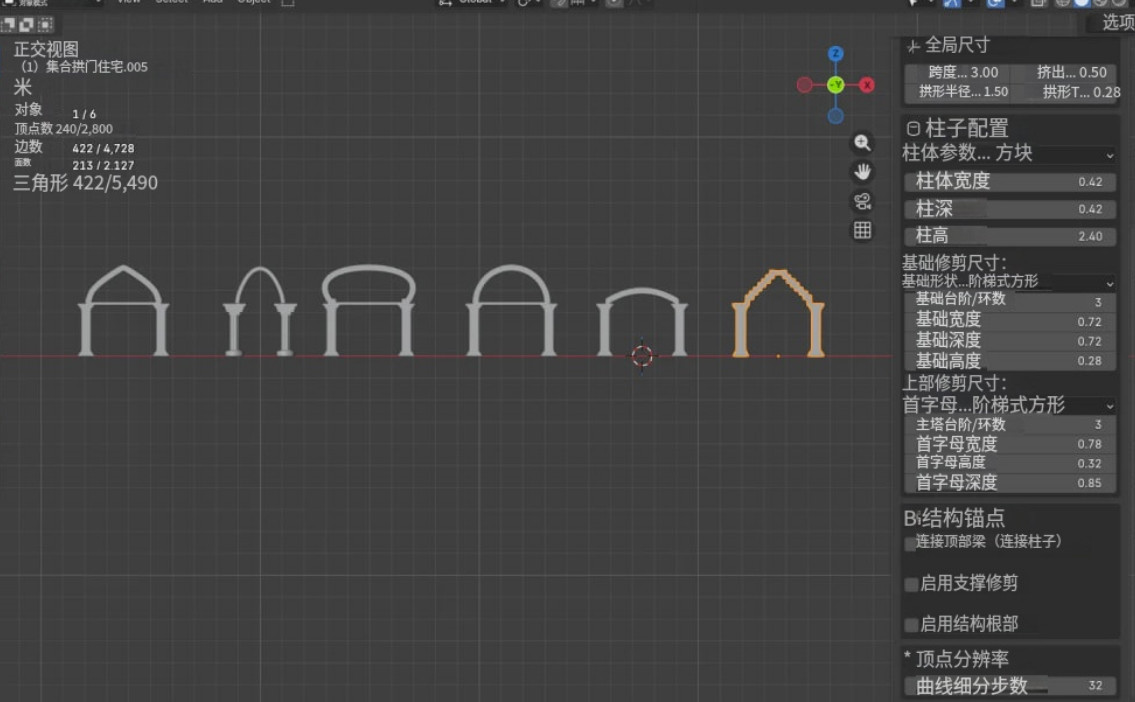This screenshot has height=702, width=1135.
Task: Select the first new-selection mode icon
Action: point(8,25)
